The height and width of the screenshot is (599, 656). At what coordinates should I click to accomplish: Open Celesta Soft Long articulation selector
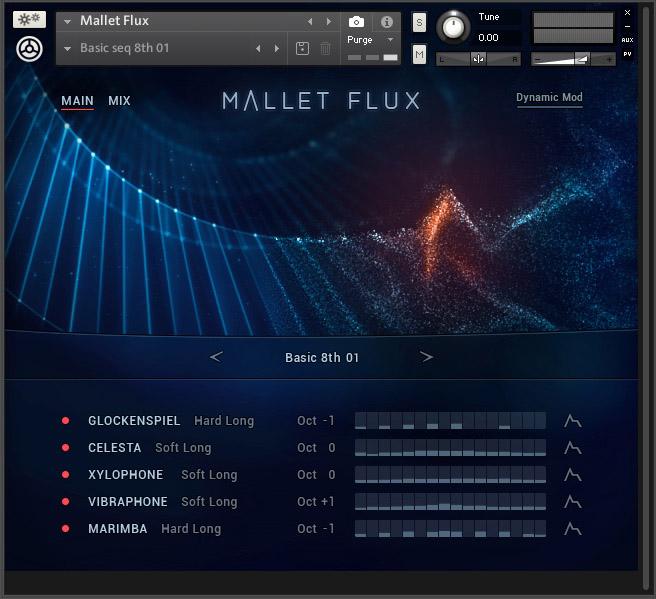[183, 448]
